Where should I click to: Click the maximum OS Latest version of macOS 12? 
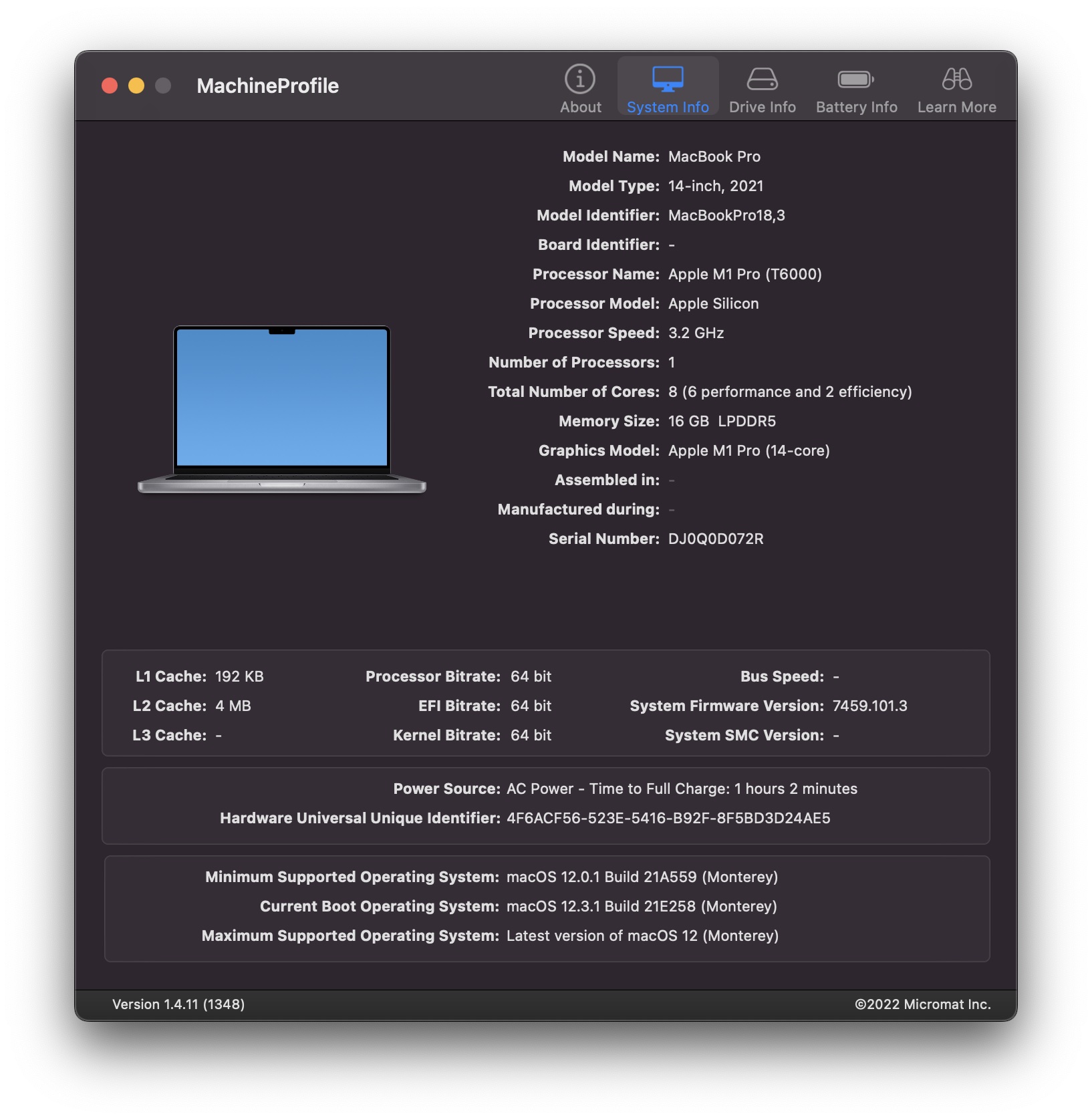(642, 936)
